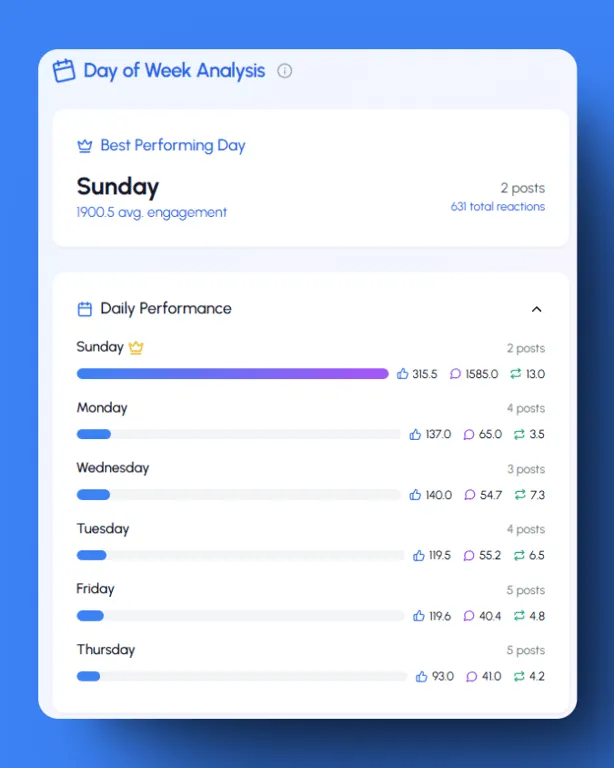Click the 1900.5 avg. engagement text
The height and width of the screenshot is (768, 614).
click(152, 212)
